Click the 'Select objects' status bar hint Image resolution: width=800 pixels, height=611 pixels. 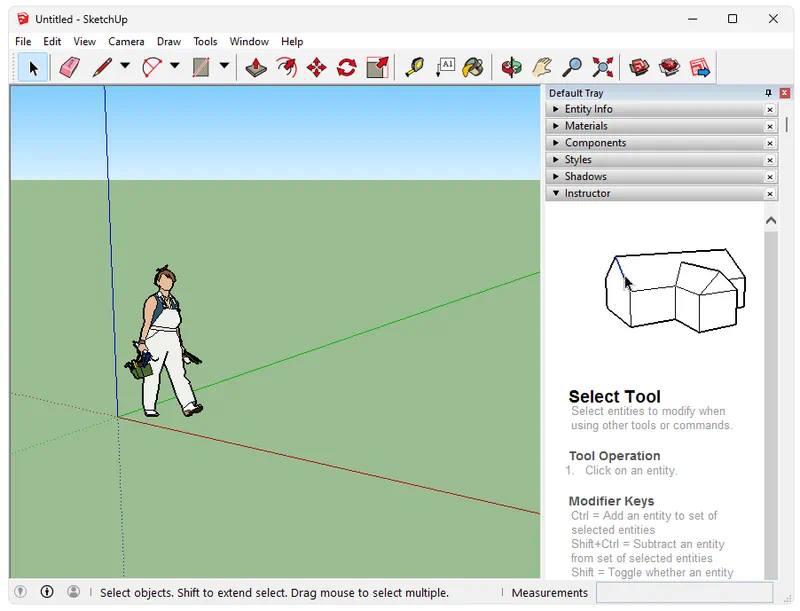point(274,593)
